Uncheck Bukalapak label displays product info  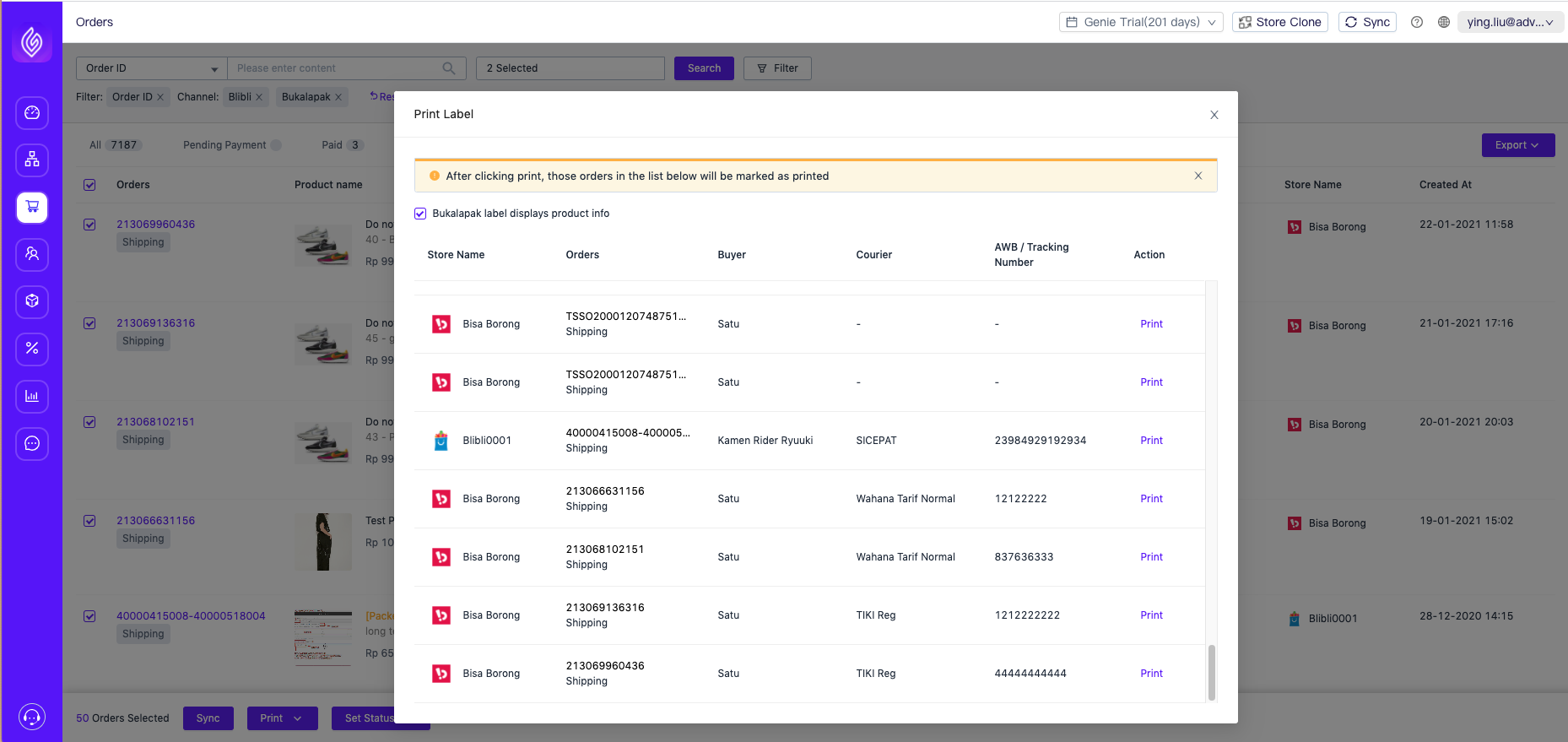coord(420,214)
